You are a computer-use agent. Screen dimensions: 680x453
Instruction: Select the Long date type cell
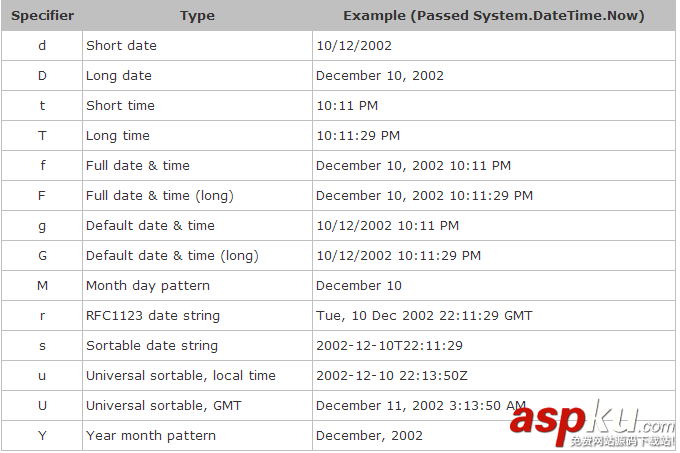[118, 76]
